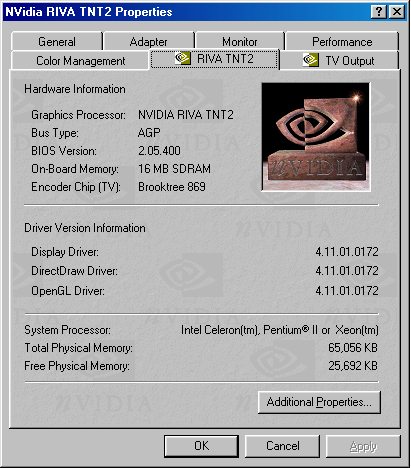Click the NVIDIA icon on TV Output tab
Screen dimensions: 411x468
coord(310,60)
